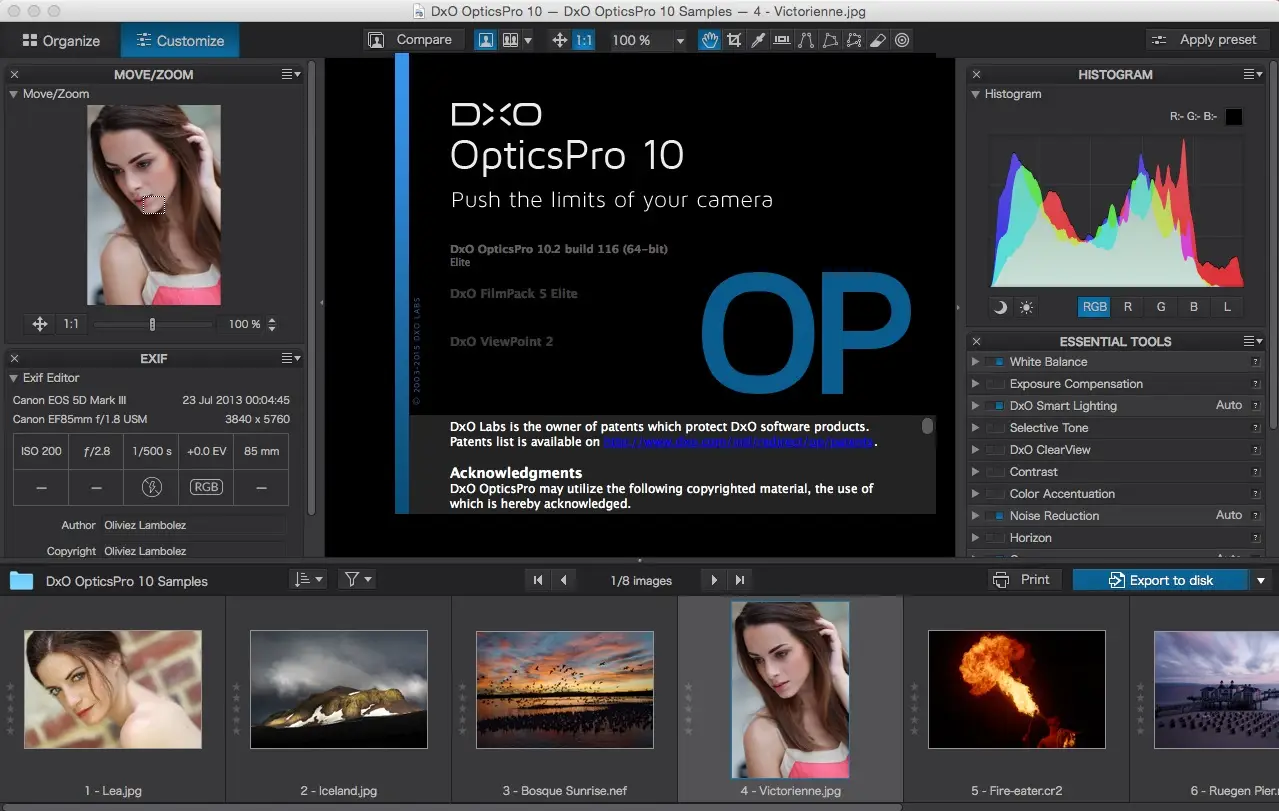Enable Exposure Compensation correction

coord(995,384)
